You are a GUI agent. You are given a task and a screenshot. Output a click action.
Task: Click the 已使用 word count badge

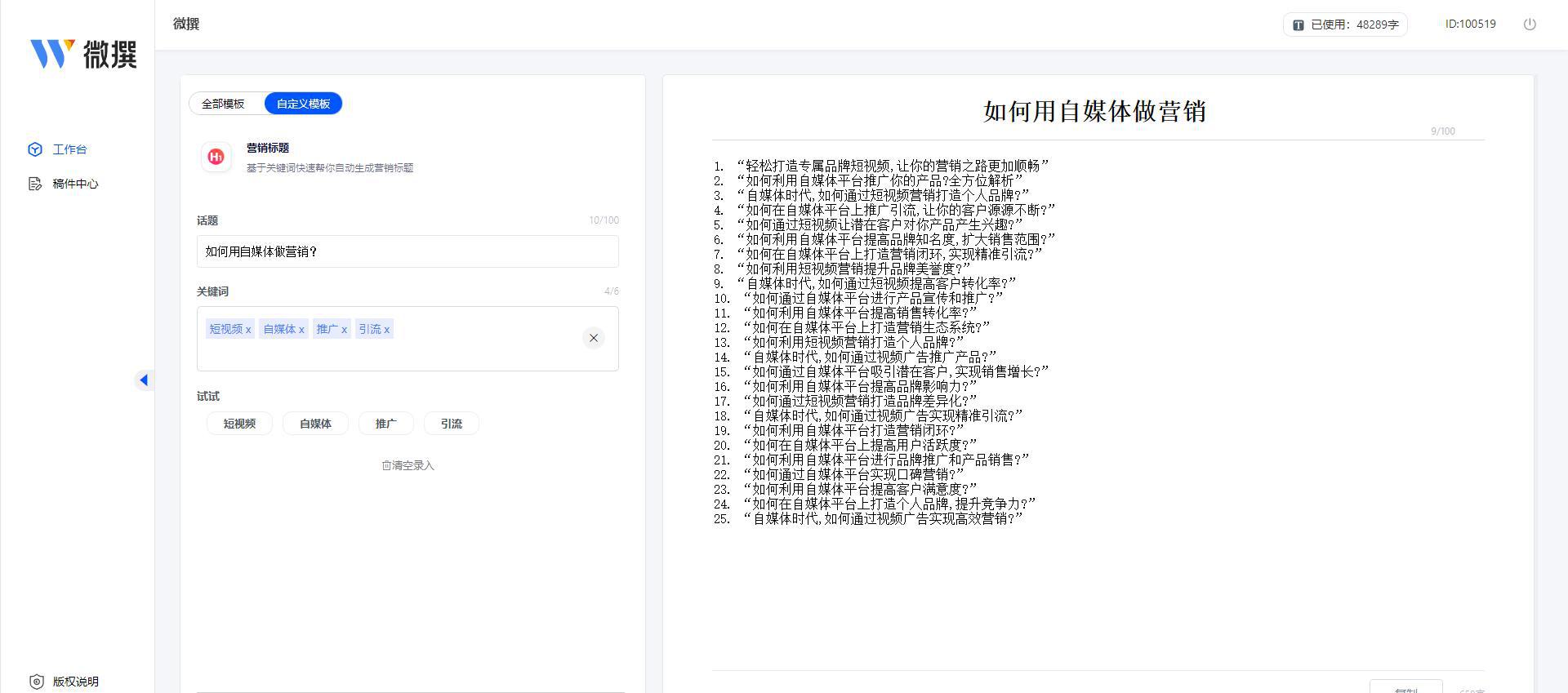click(x=1345, y=24)
